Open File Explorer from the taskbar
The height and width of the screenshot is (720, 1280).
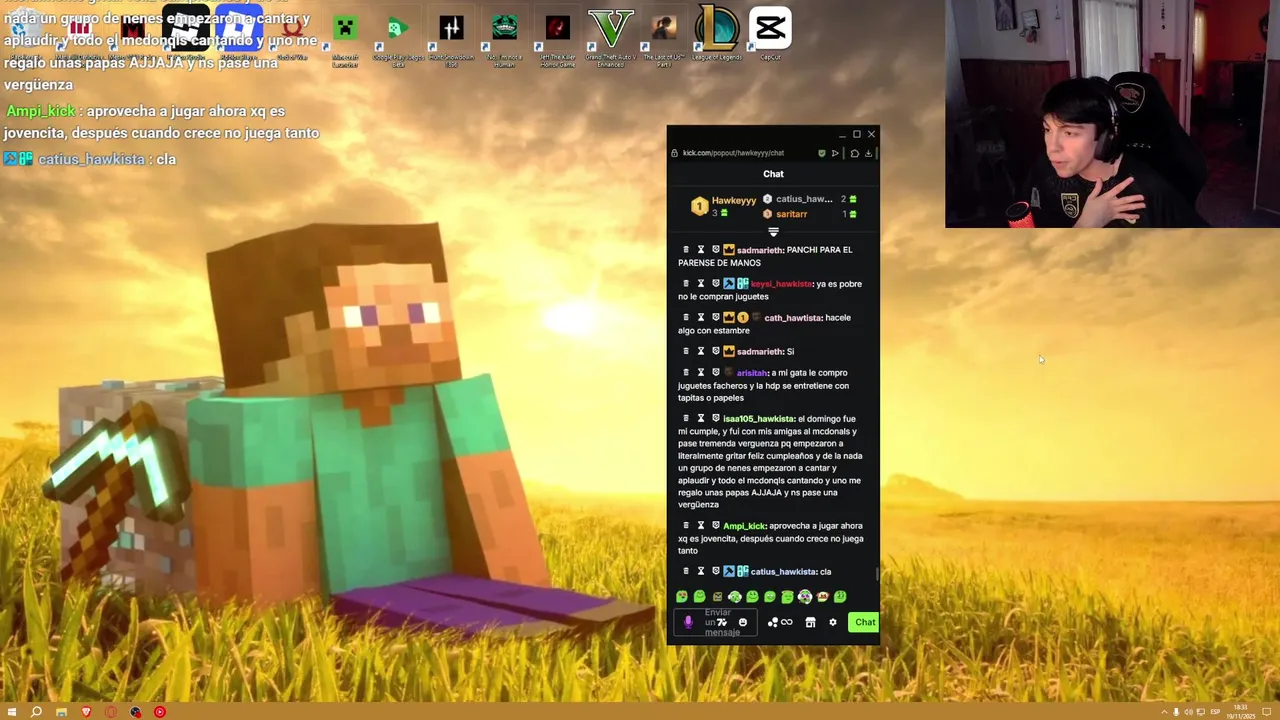click(x=61, y=712)
